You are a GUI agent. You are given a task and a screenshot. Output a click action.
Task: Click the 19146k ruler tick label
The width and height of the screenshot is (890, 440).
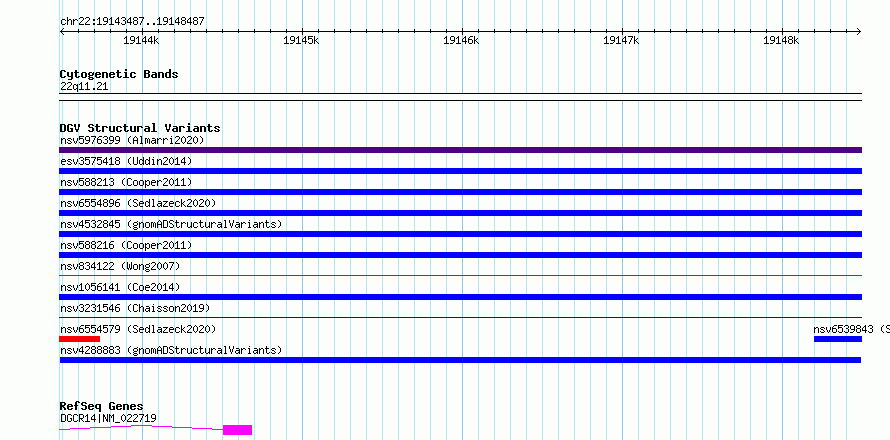[461, 40]
